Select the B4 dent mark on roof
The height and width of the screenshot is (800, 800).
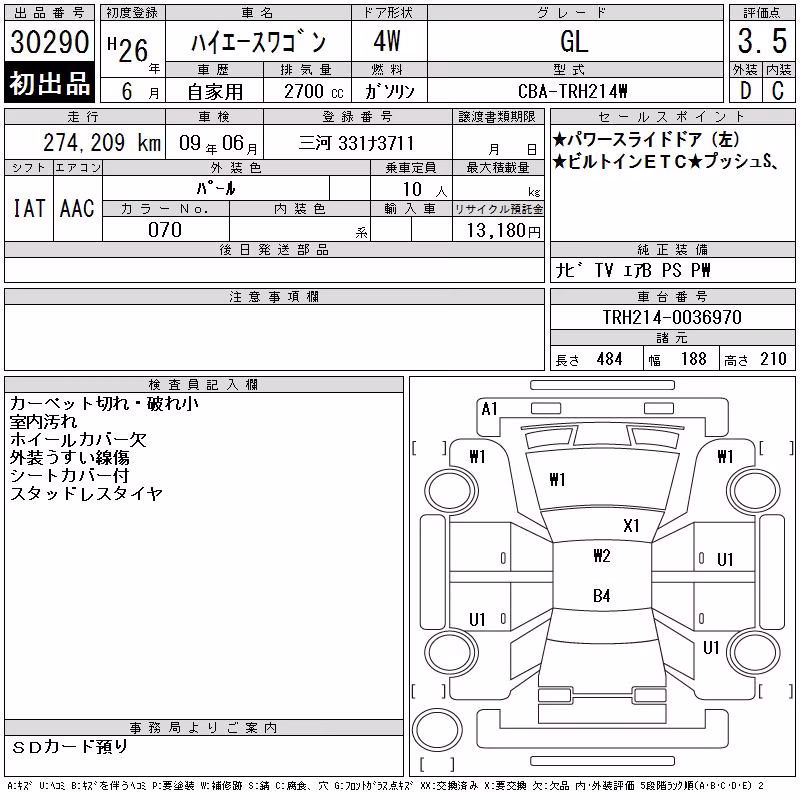point(602,595)
